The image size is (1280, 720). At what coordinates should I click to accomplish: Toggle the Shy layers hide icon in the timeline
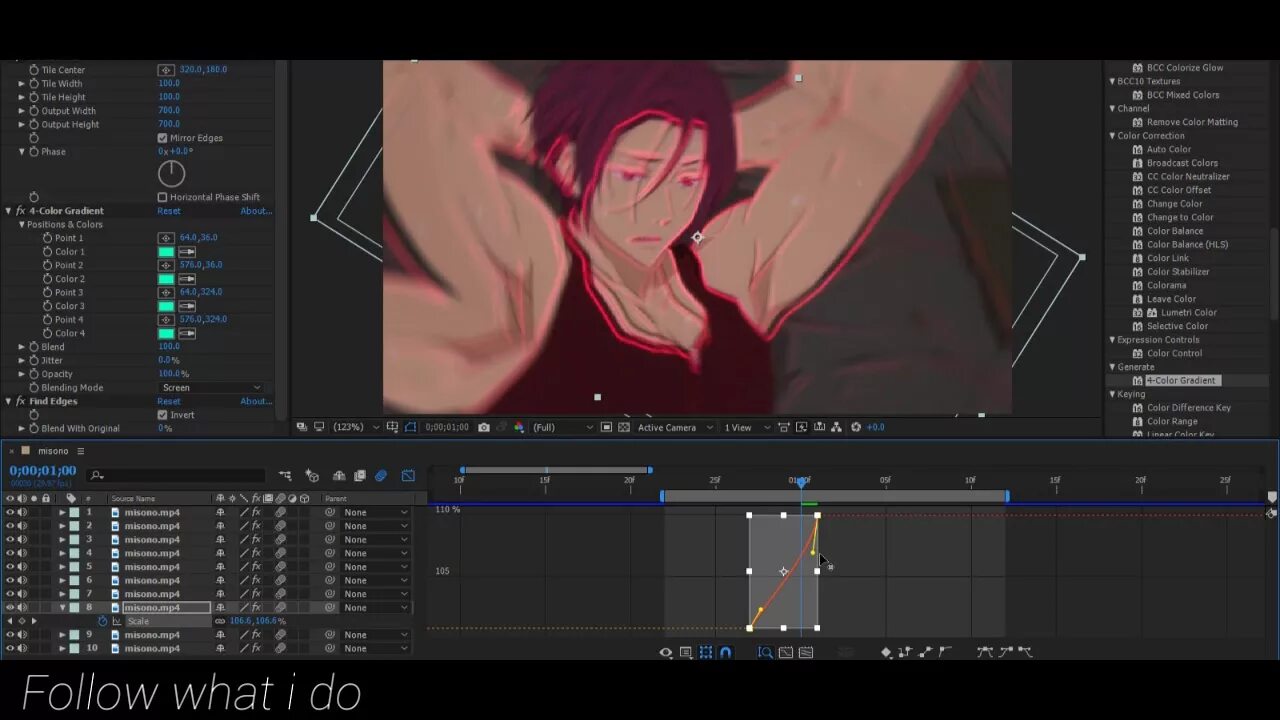coord(339,476)
